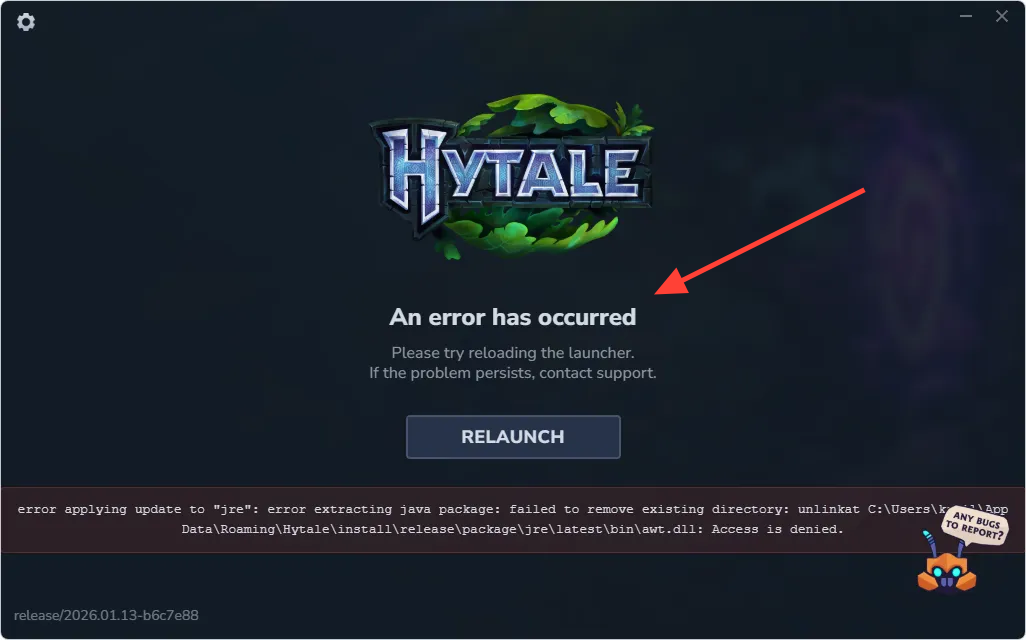The width and height of the screenshot is (1026, 640).
Task: Close the Hytale launcher window
Action: [1002, 16]
